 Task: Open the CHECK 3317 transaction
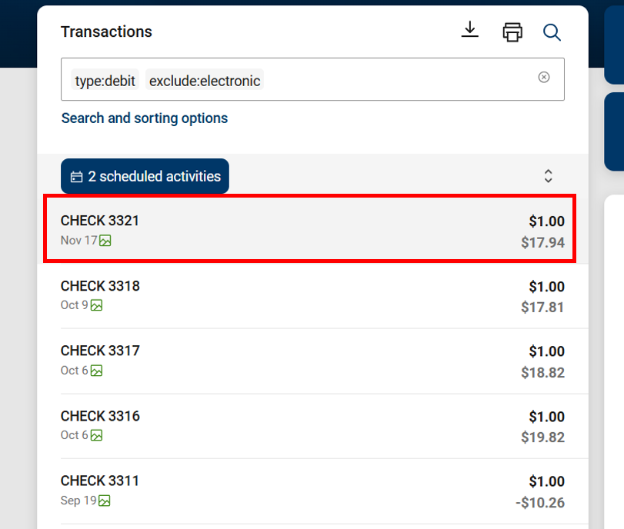coord(310,360)
